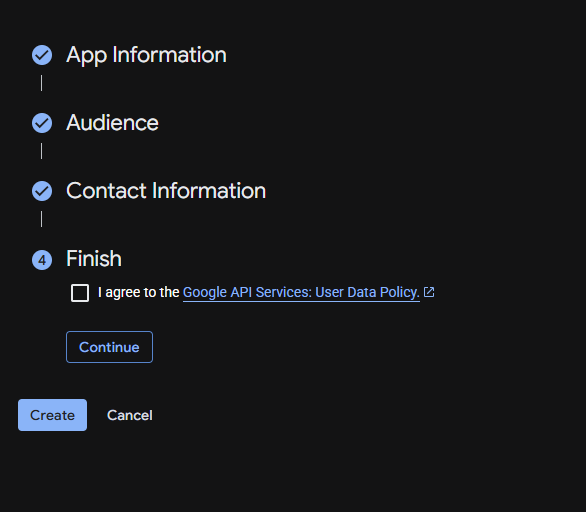Open the App Information step heading
Screen dimensions: 586x512
tap(146, 55)
